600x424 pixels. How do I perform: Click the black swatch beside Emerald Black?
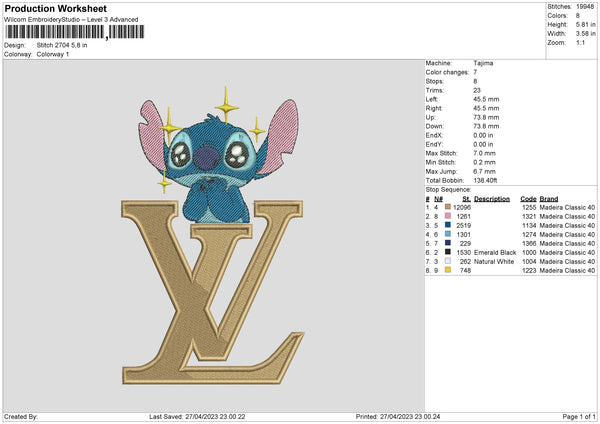tap(448, 252)
